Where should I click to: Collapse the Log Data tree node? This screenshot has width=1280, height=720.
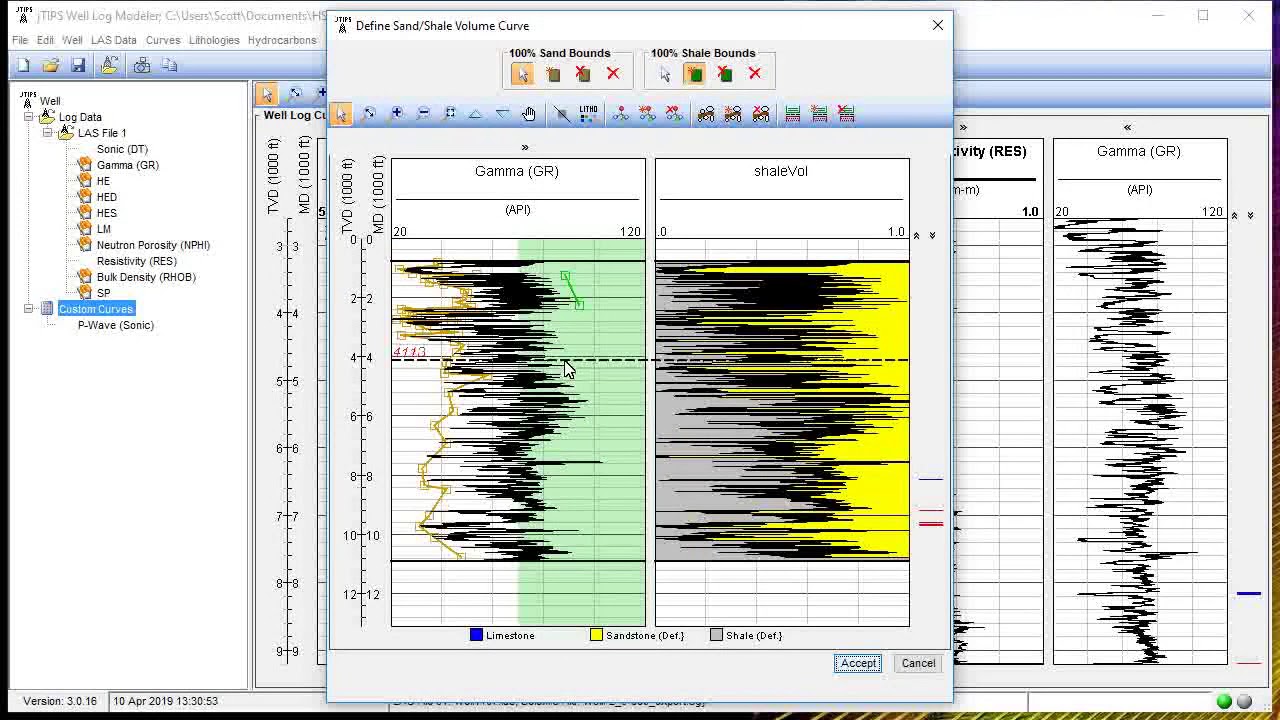29,117
